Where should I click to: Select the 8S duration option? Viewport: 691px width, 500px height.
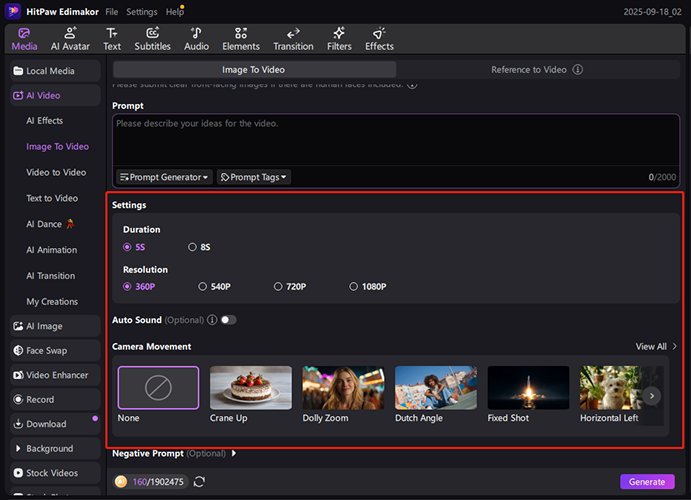coord(193,247)
